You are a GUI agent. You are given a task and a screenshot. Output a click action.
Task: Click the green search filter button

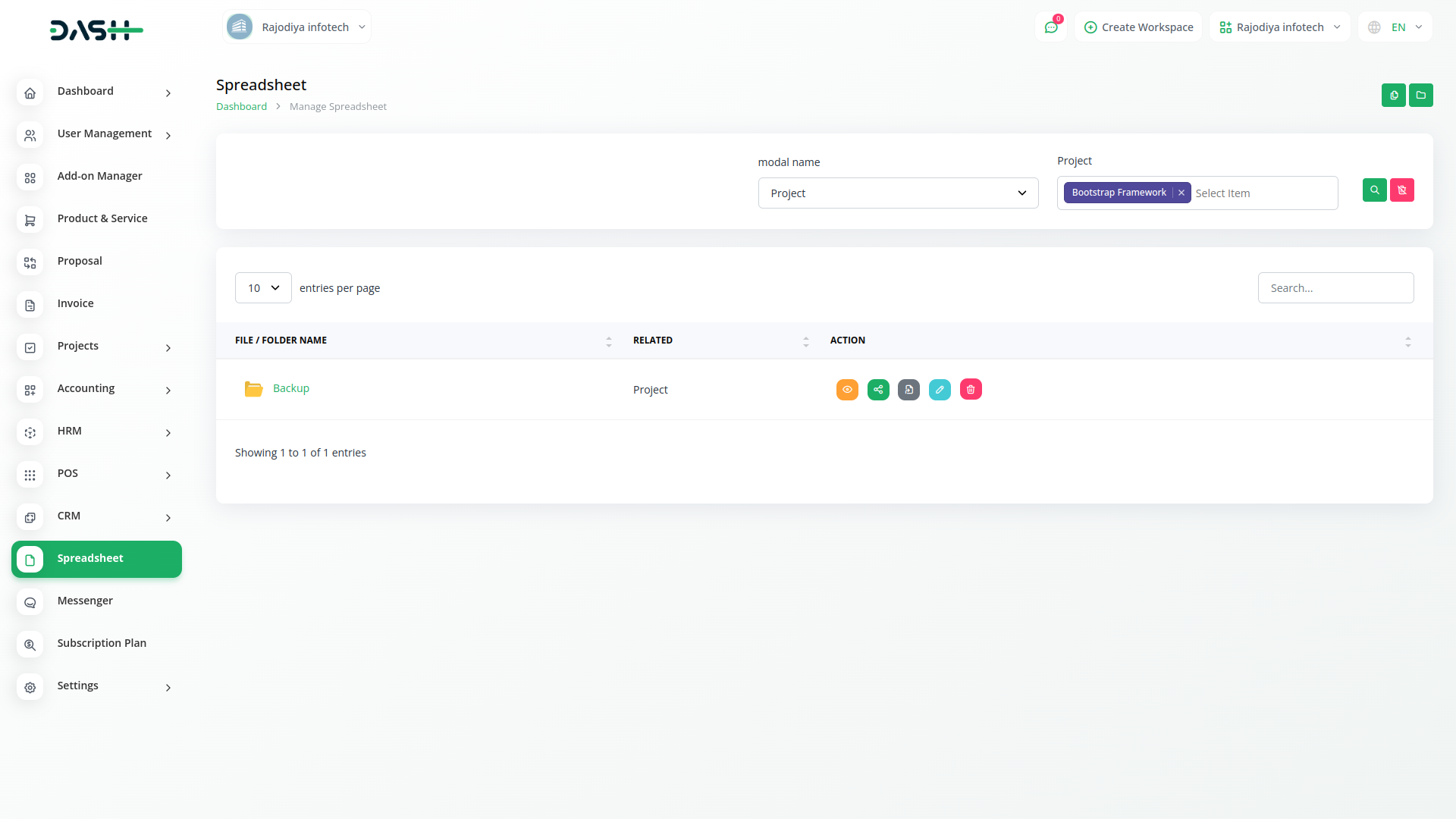[1374, 190]
